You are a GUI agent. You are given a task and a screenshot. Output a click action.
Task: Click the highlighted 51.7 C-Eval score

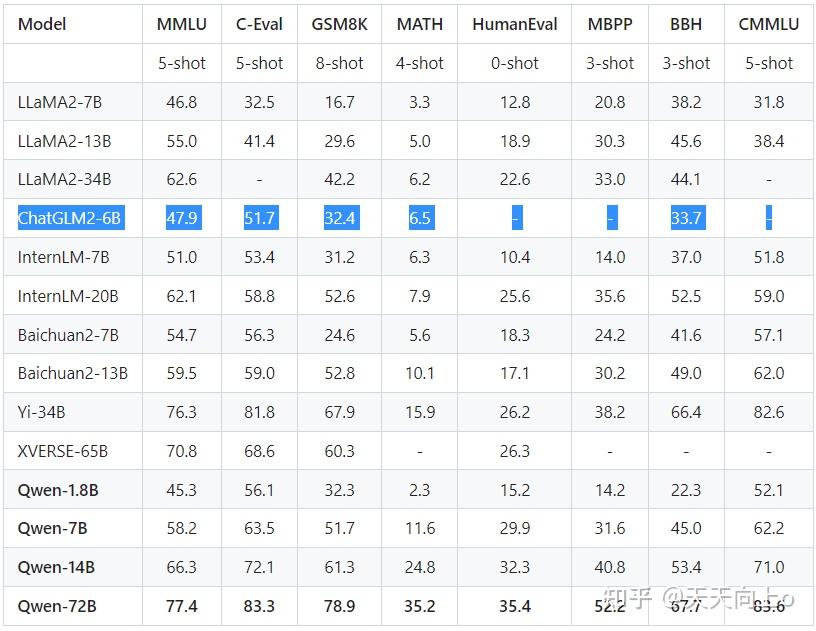click(259, 218)
